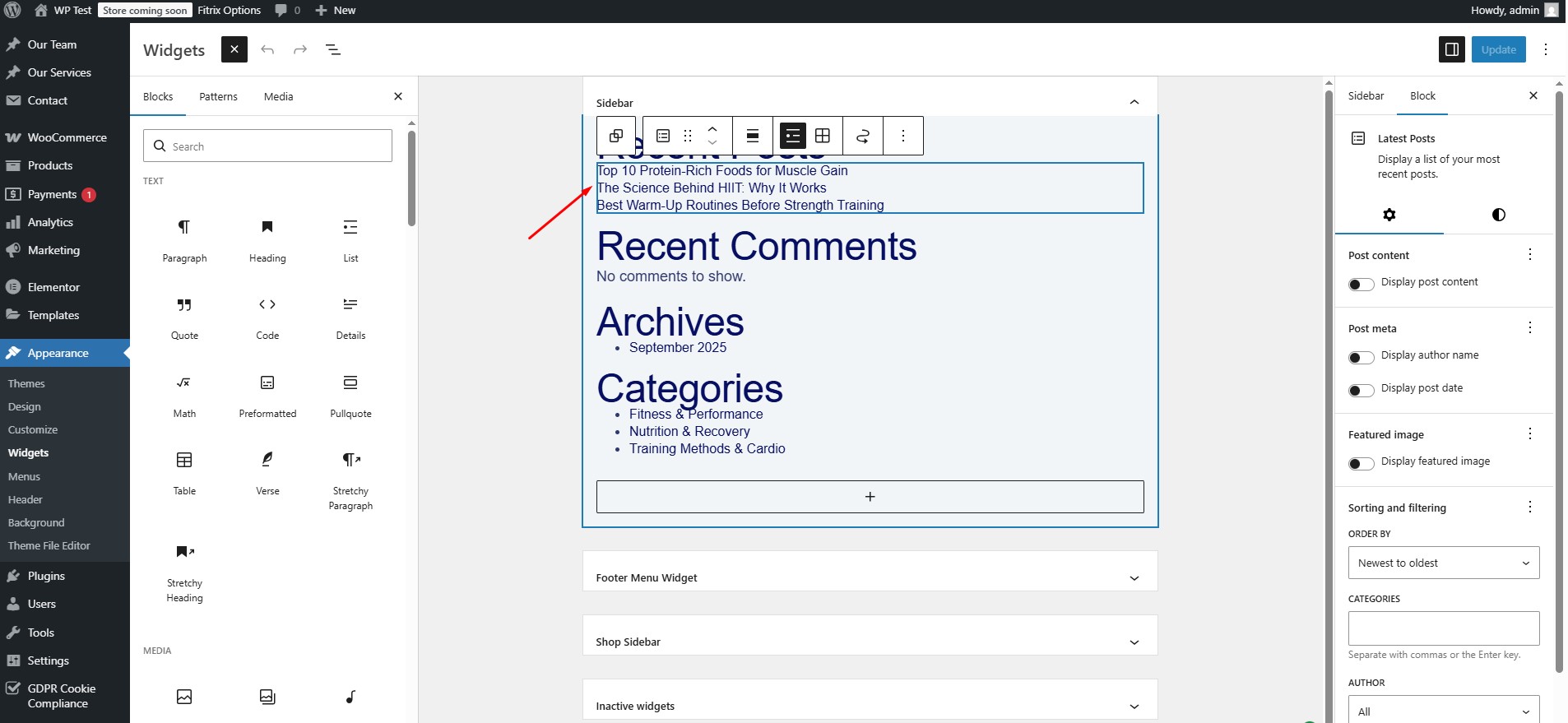
Task: Open the Document Overview list view
Action: pyautogui.click(x=333, y=50)
